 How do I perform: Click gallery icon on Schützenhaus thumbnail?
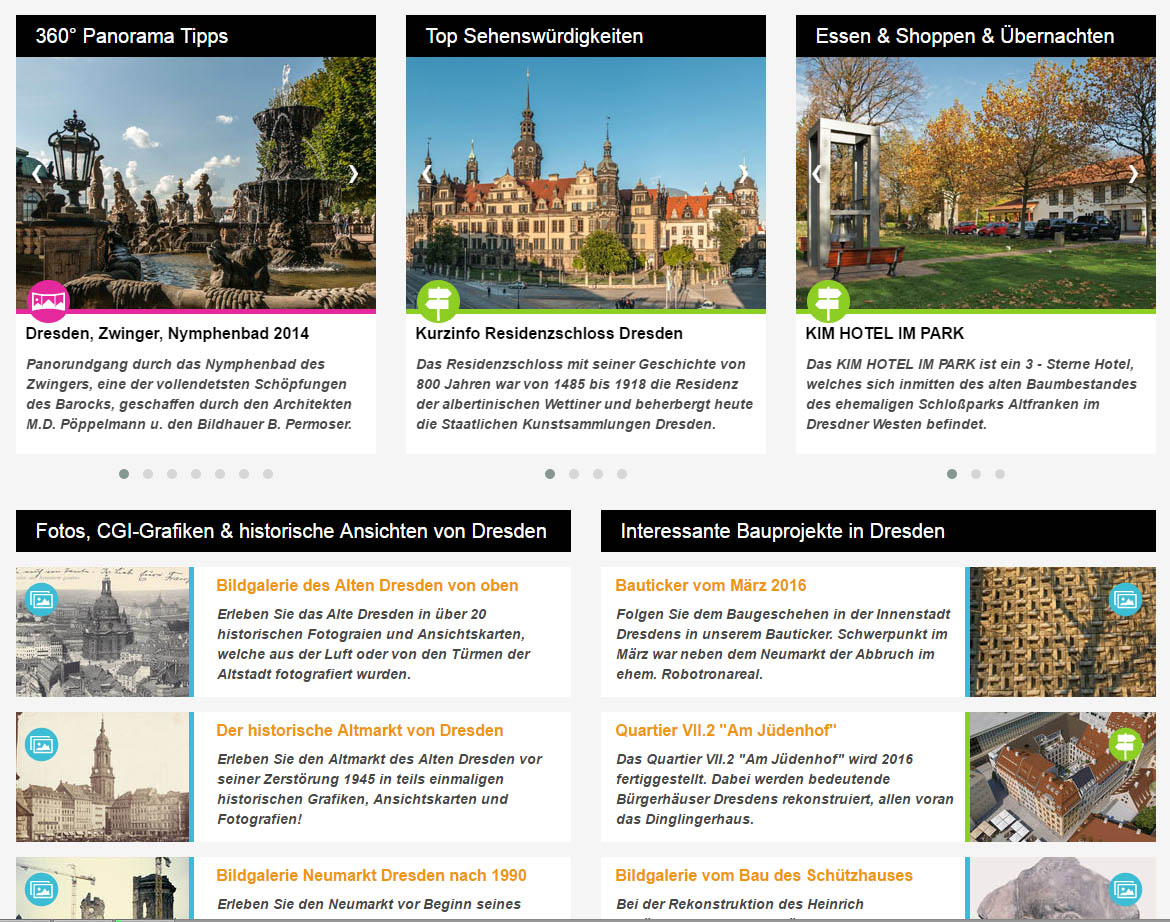pyautogui.click(x=1125, y=889)
